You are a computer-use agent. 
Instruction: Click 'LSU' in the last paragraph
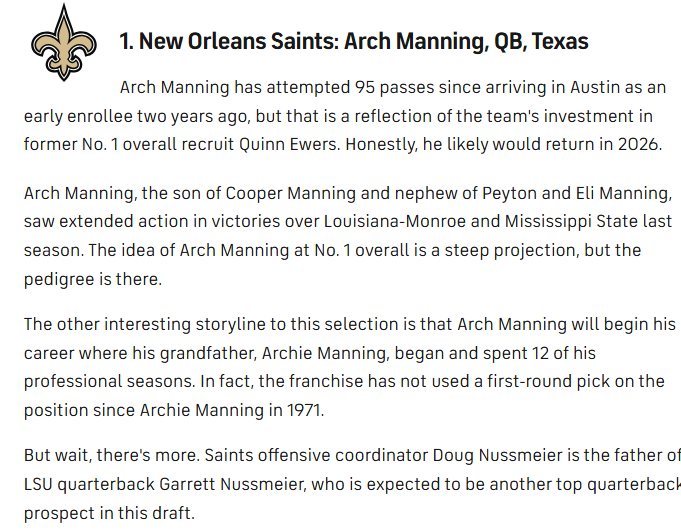[x=41, y=484]
